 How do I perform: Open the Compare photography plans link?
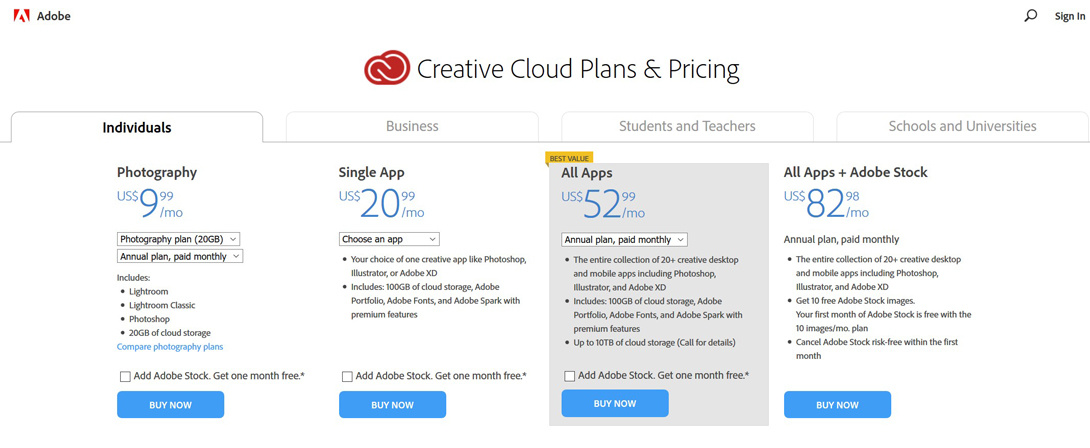[170, 347]
